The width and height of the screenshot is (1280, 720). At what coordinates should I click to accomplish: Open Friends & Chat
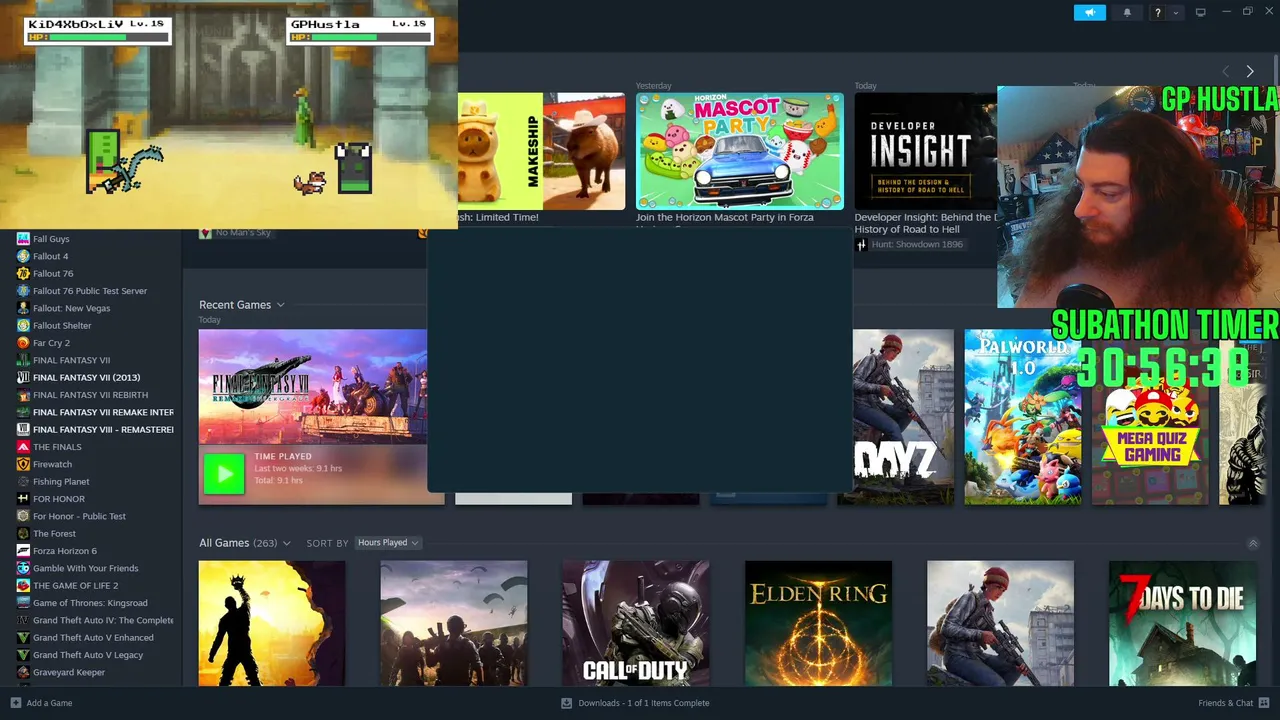tap(1226, 703)
